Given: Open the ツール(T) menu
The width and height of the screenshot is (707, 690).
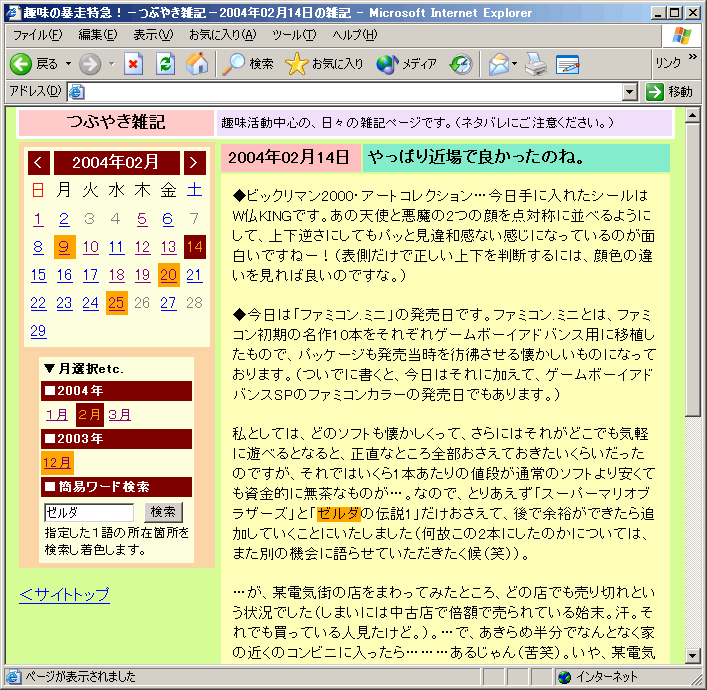Looking at the screenshot, I should (294, 35).
